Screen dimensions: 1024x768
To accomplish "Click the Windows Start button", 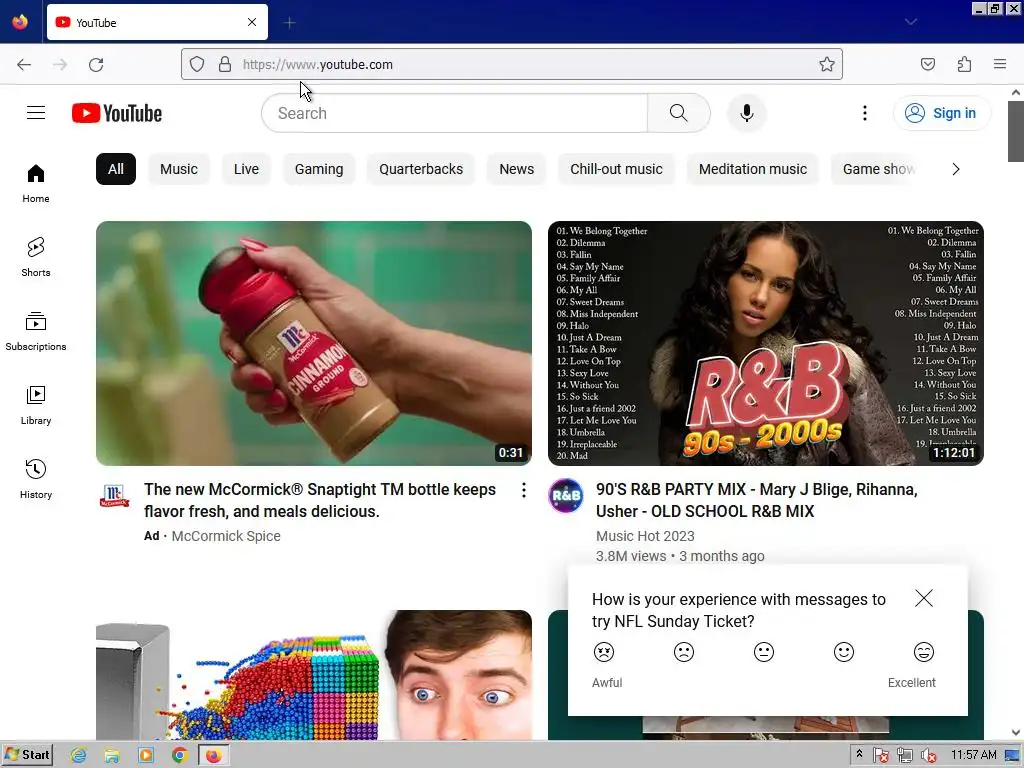I will click(27, 755).
